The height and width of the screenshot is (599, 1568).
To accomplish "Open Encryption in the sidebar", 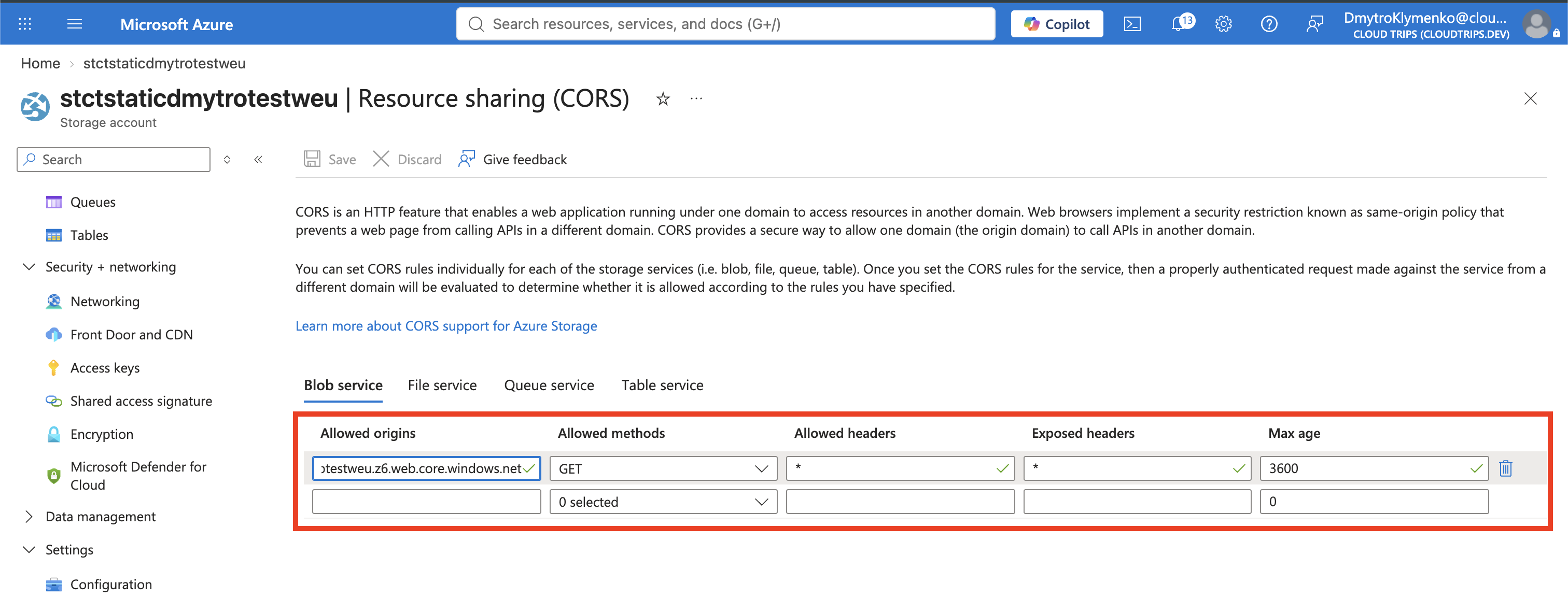I will tap(102, 434).
